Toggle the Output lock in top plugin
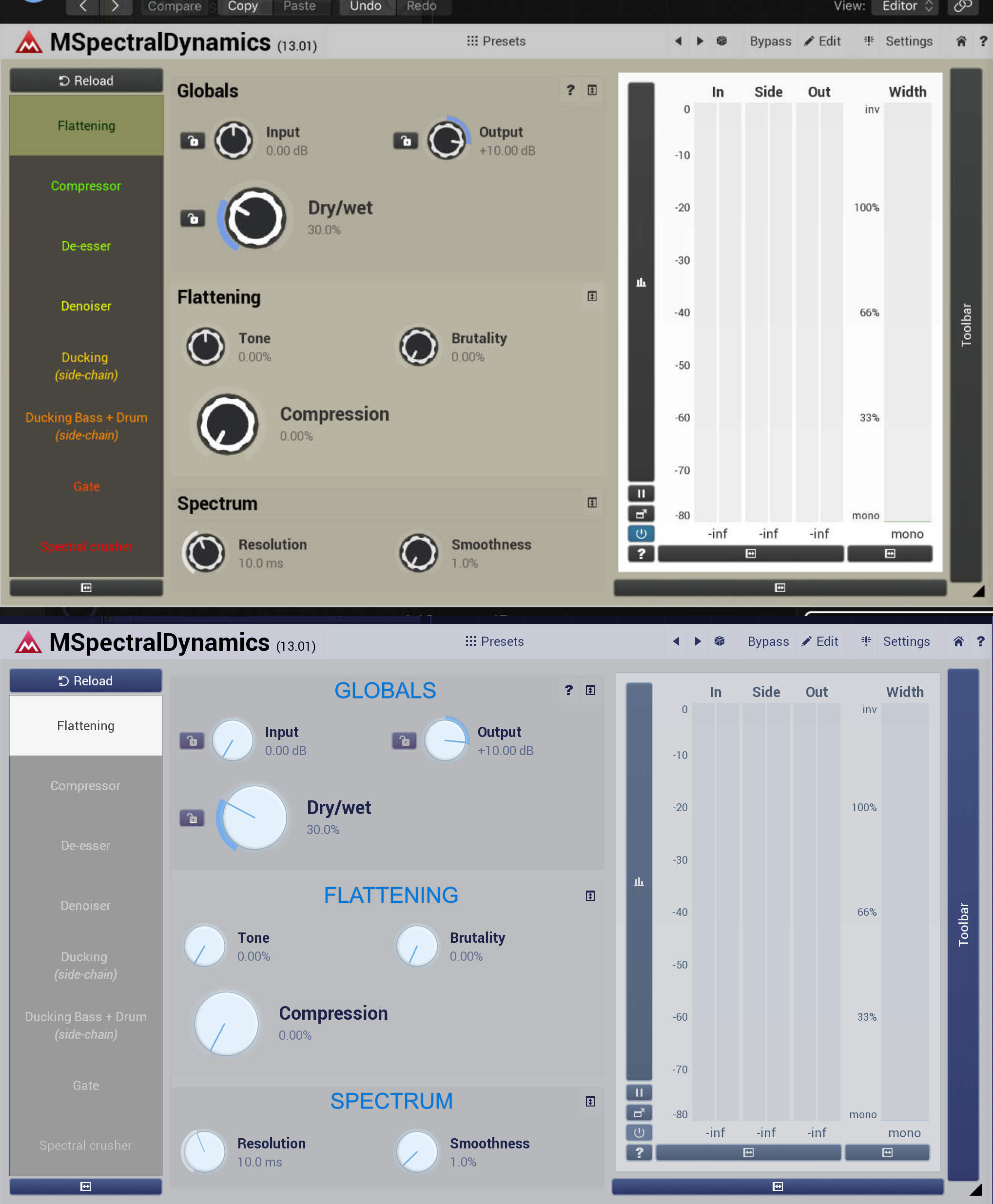The width and height of the screenshot is (993, 1204). click(x=406, y=141)
